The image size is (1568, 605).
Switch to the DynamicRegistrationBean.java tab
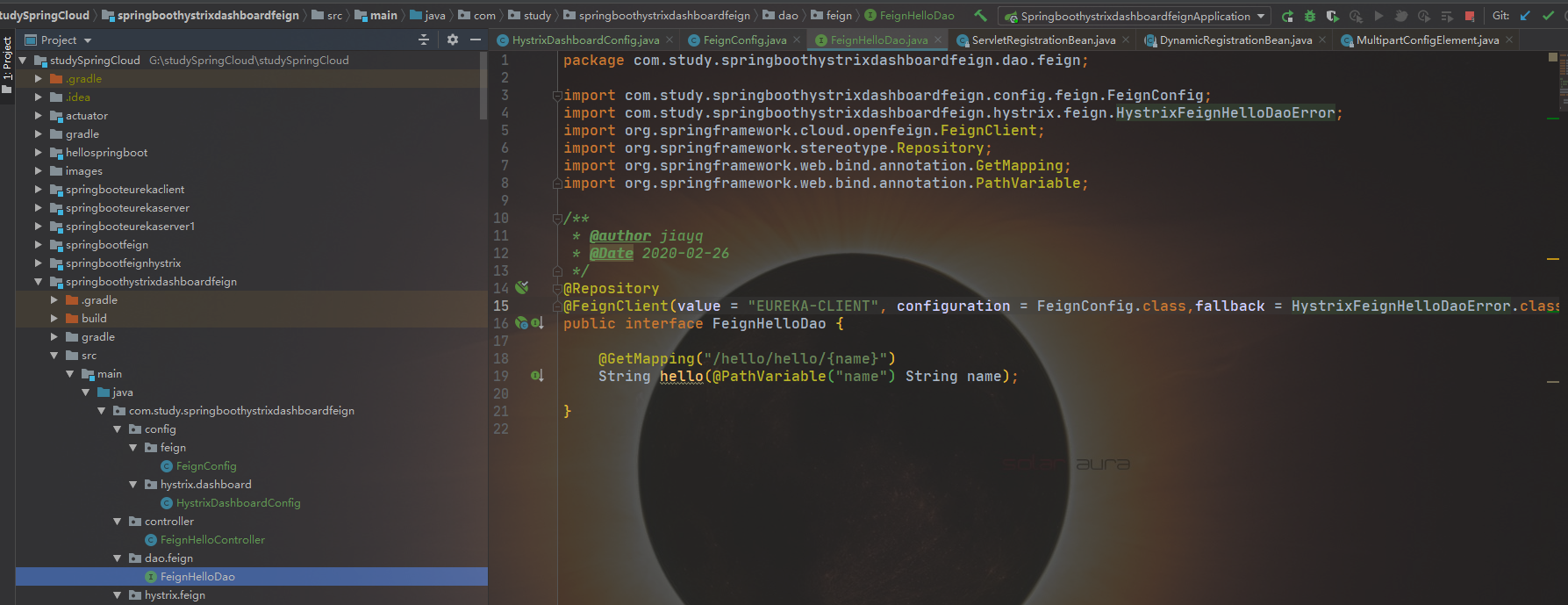click(1235, 40)
